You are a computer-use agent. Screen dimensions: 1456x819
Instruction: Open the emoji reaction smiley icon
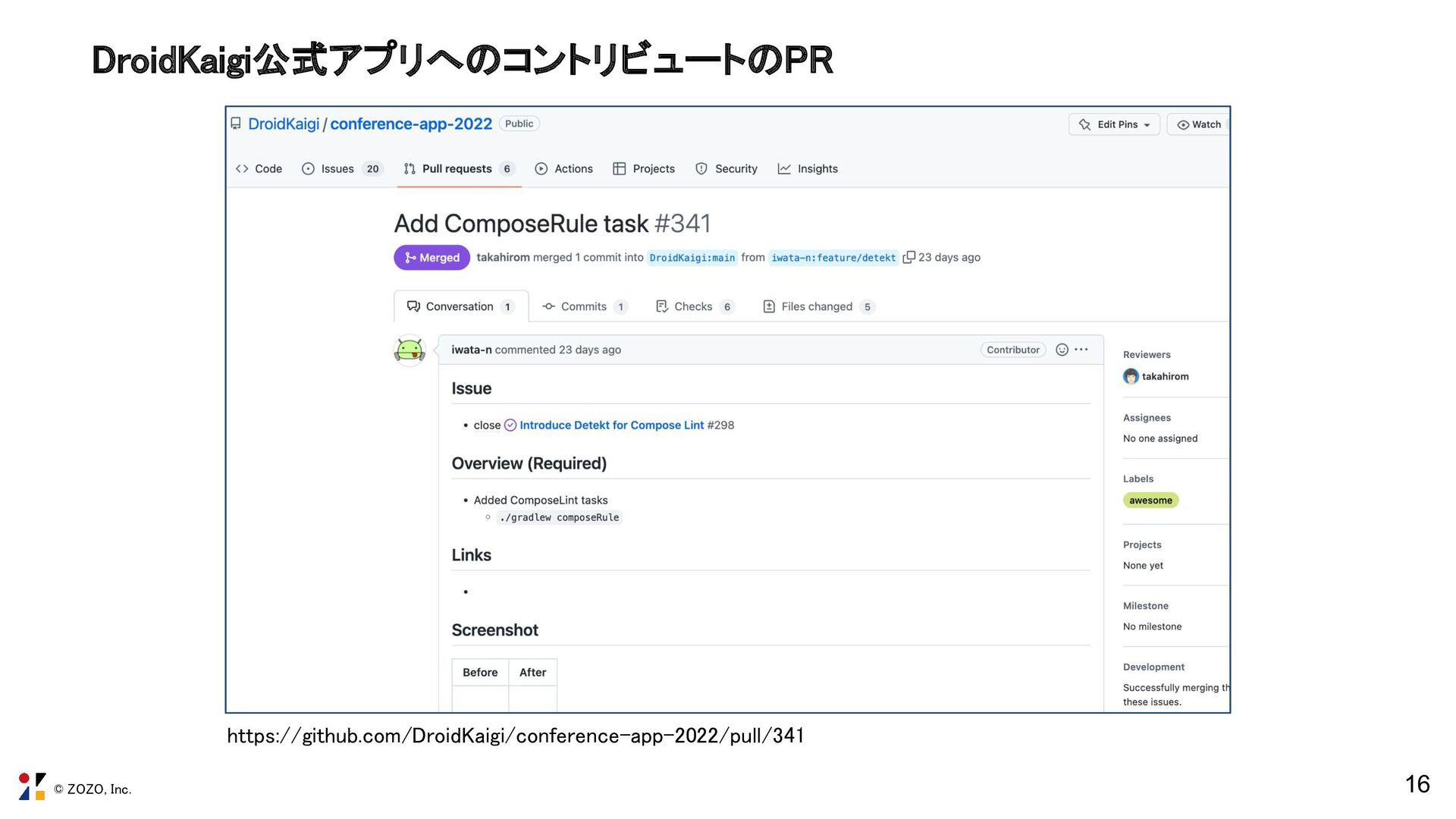(x=1062, y=350)
